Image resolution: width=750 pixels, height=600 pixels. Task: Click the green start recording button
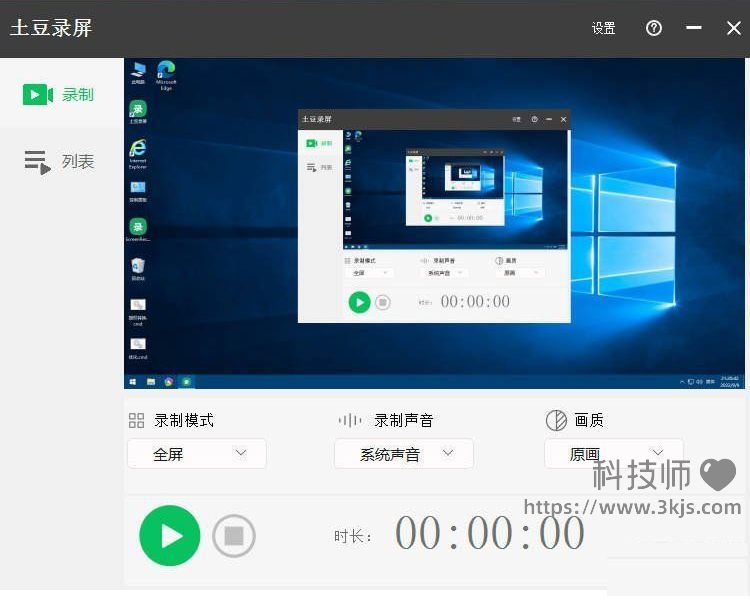click(170, 536)
